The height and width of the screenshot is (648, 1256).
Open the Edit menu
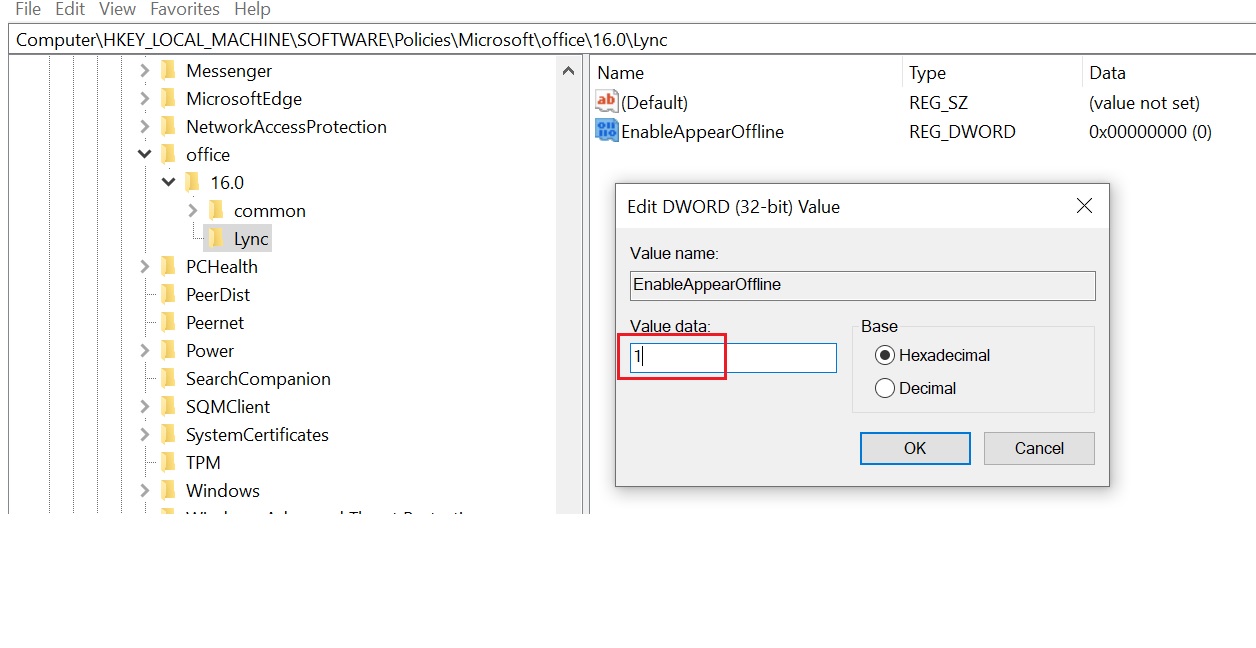point(70,9)
